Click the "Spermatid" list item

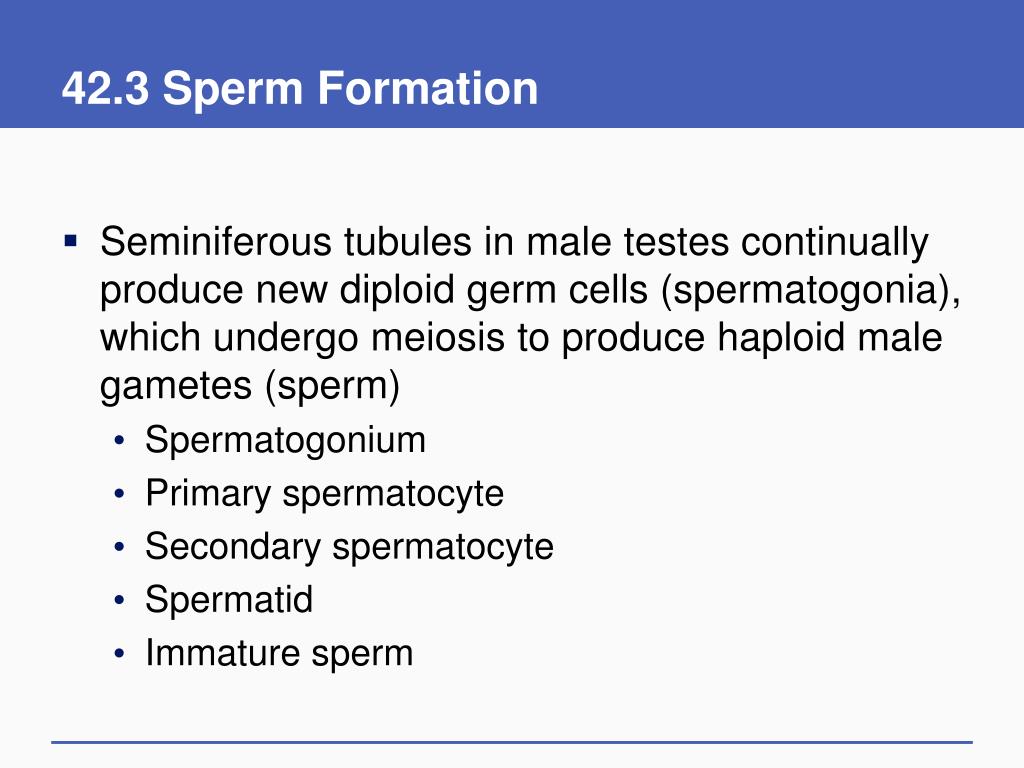(x=229, y=600)
